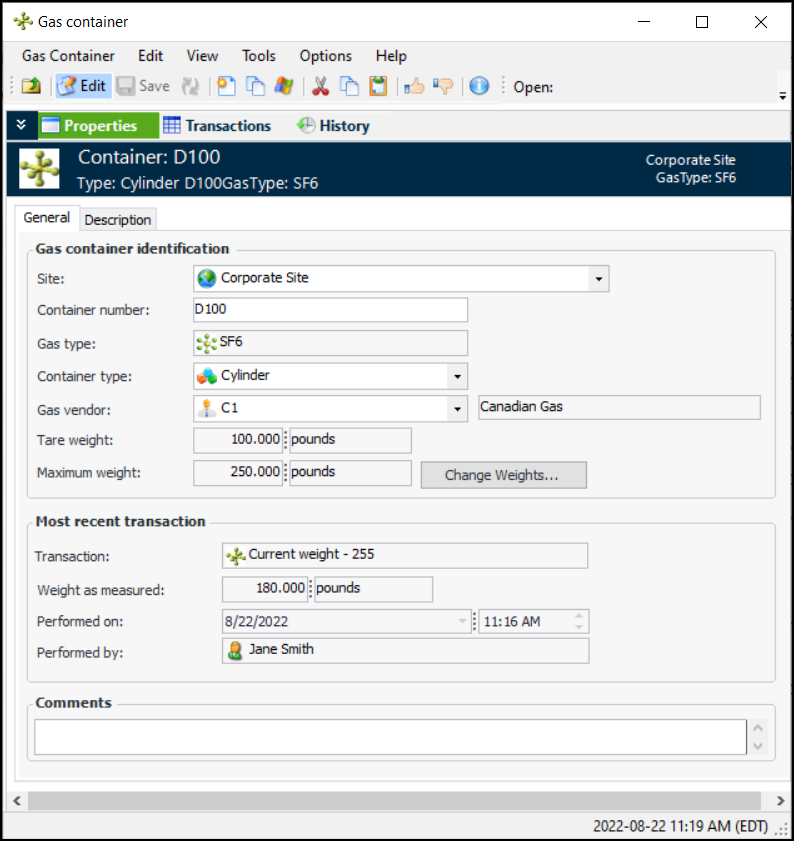Switch to the Transactions tab
The width and height of the screenshot is (794, 841).
(217, 126)
